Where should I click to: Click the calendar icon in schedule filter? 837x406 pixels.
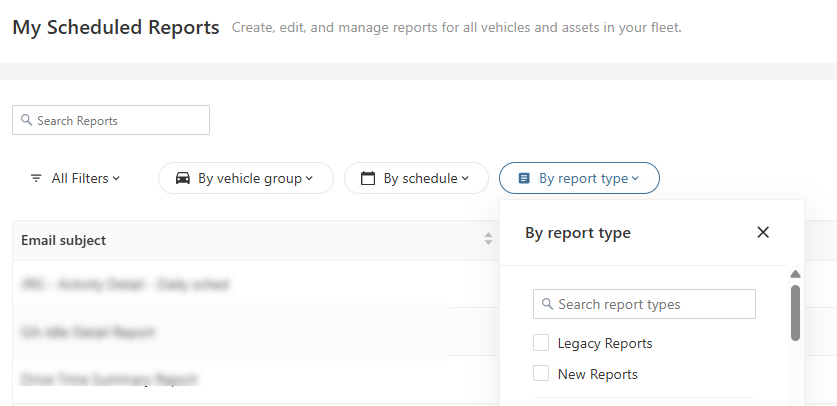pos(368,178)
